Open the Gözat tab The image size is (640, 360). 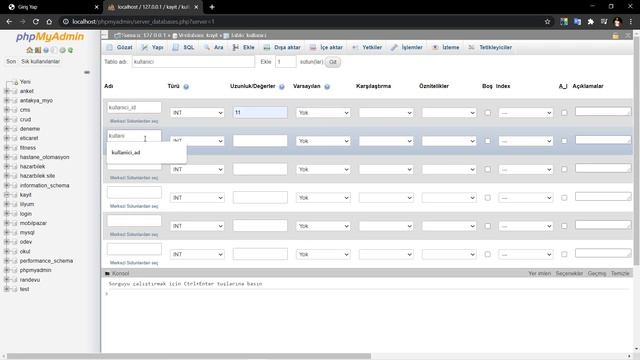[120, 47]
